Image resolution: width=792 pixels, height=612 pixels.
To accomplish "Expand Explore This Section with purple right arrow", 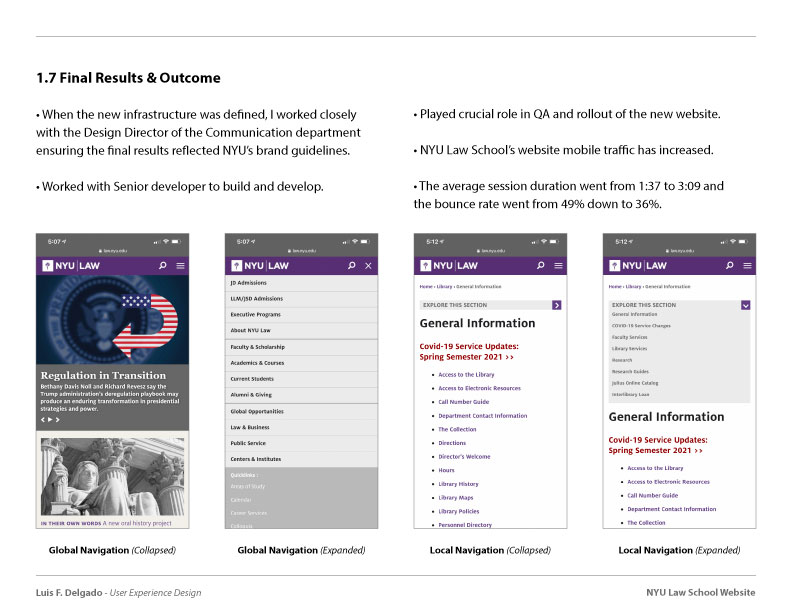I will click(x=557, y=305).
